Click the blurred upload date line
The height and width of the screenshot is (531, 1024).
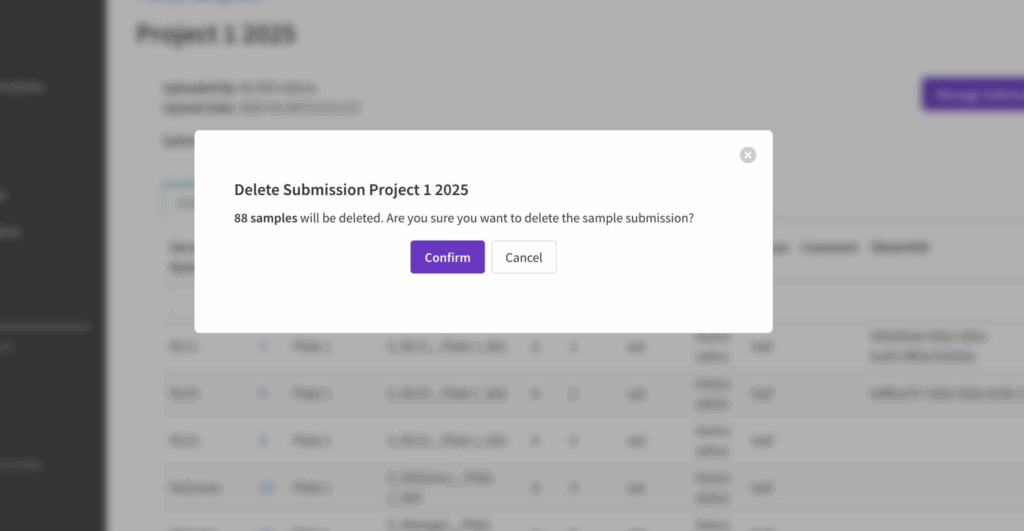[260, 107]
